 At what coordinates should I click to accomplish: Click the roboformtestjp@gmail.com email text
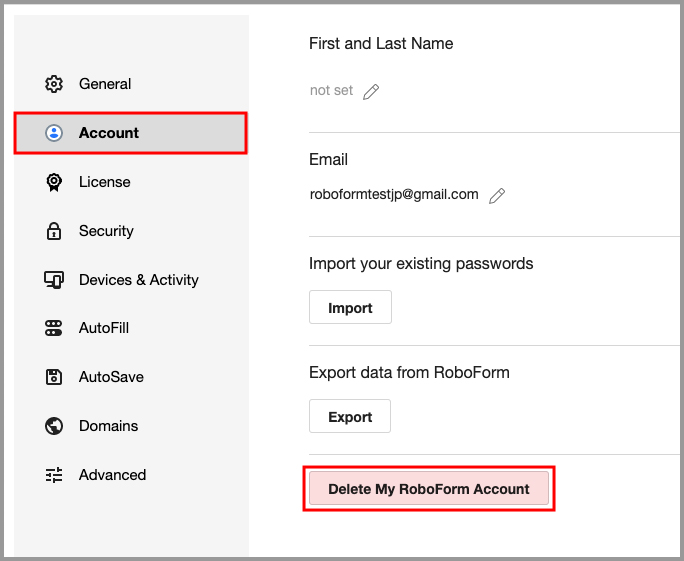pyautogui.click(x=394, y=194)
